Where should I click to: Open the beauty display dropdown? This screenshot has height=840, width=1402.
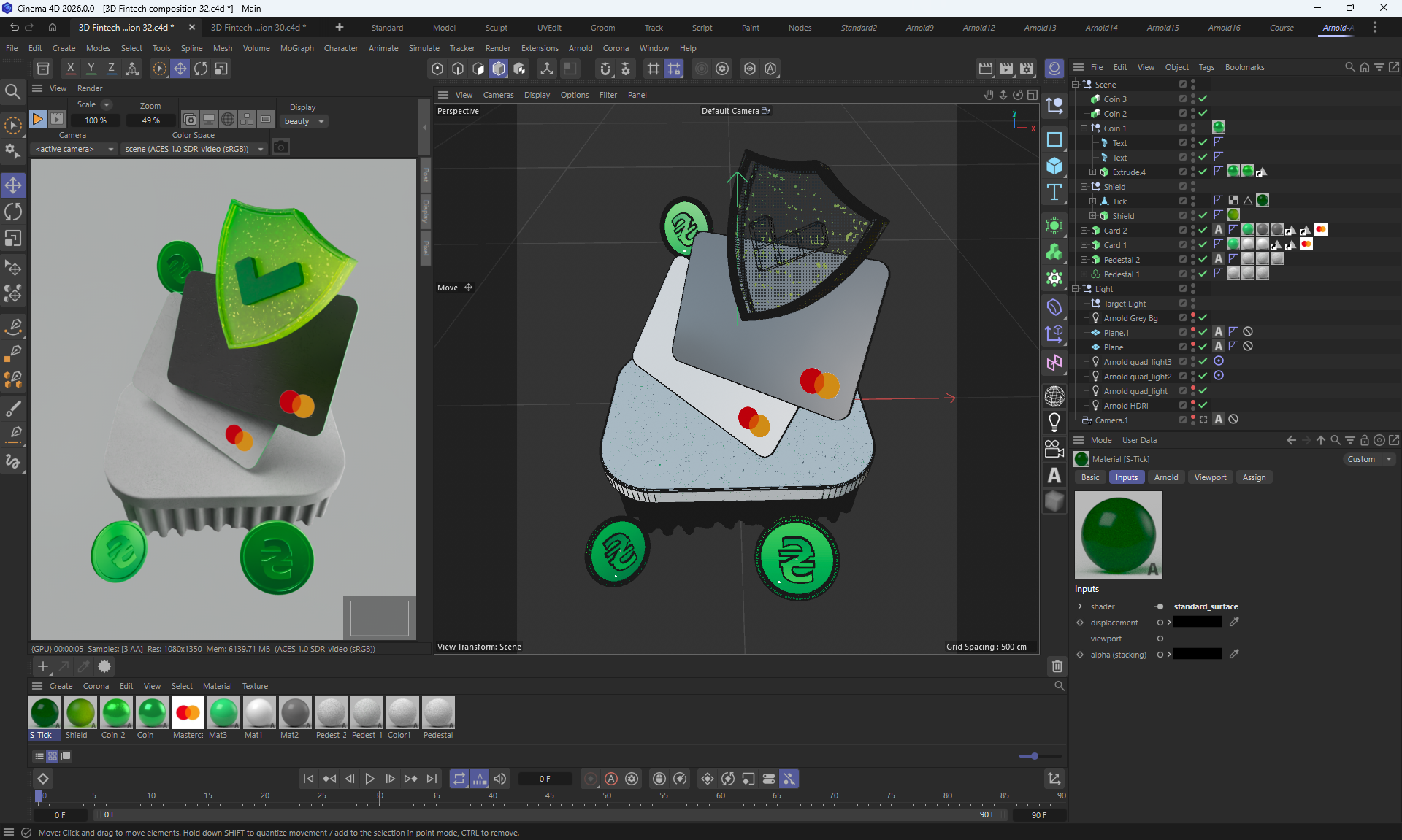tap(304, 121)
